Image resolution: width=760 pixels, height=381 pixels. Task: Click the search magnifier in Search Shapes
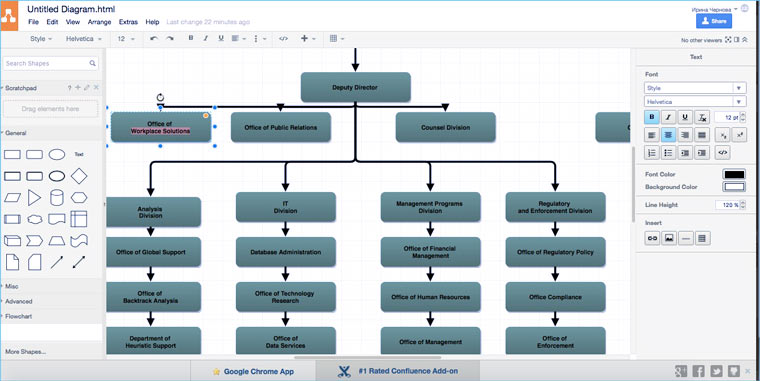point(92,64)
